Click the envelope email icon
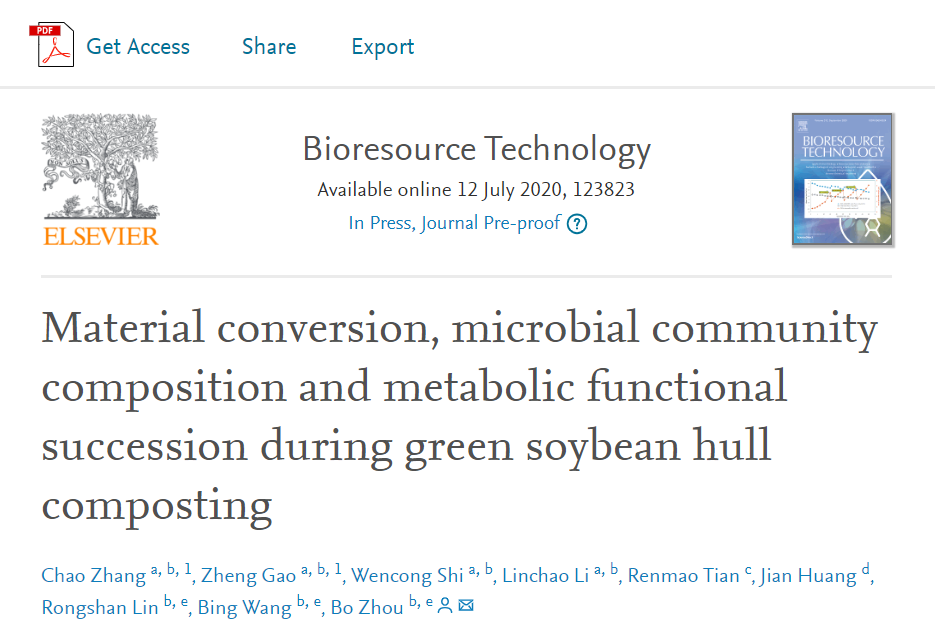 465,606
